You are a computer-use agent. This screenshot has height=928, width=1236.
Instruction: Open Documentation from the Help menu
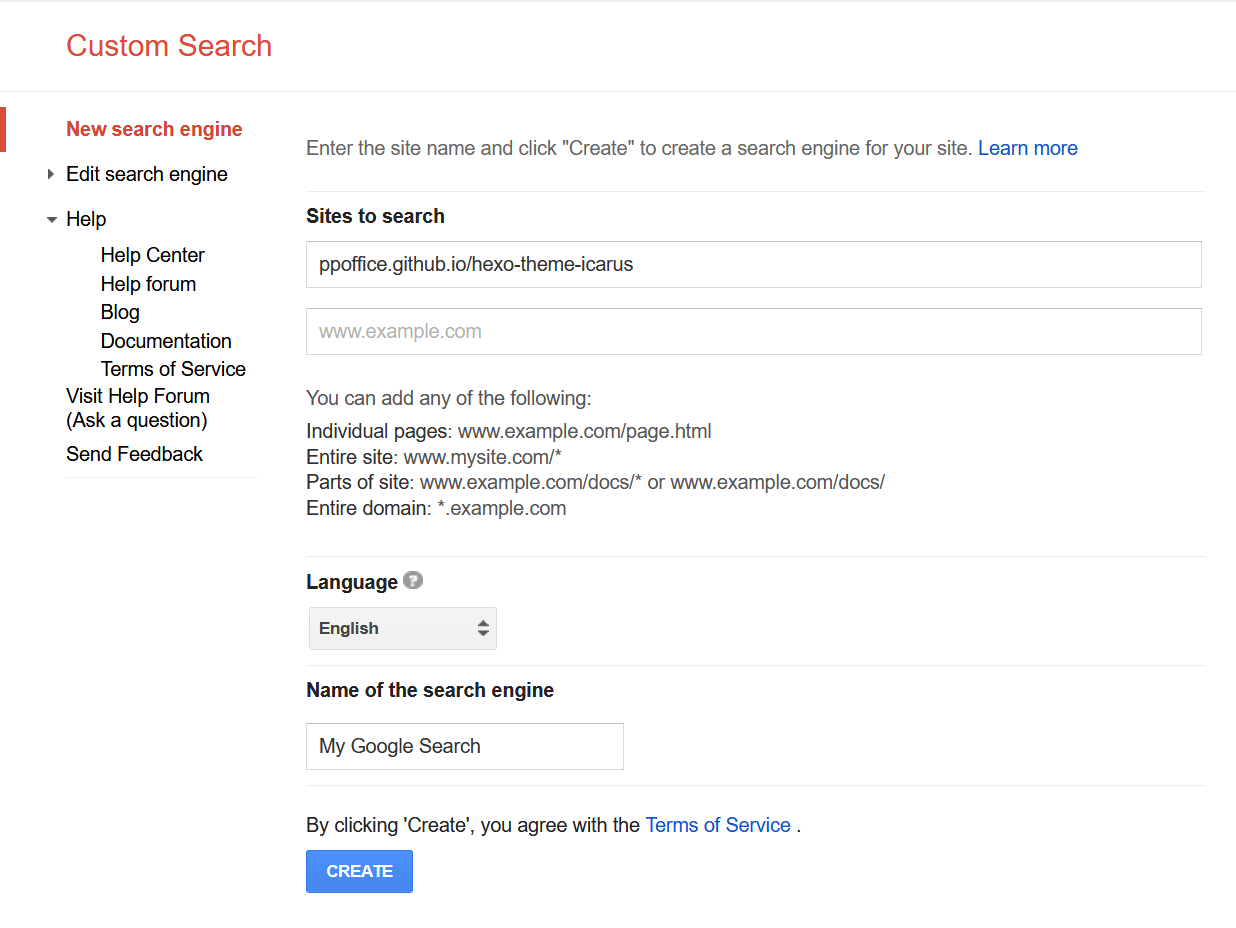pyautogui.click(x=166, y=341)
